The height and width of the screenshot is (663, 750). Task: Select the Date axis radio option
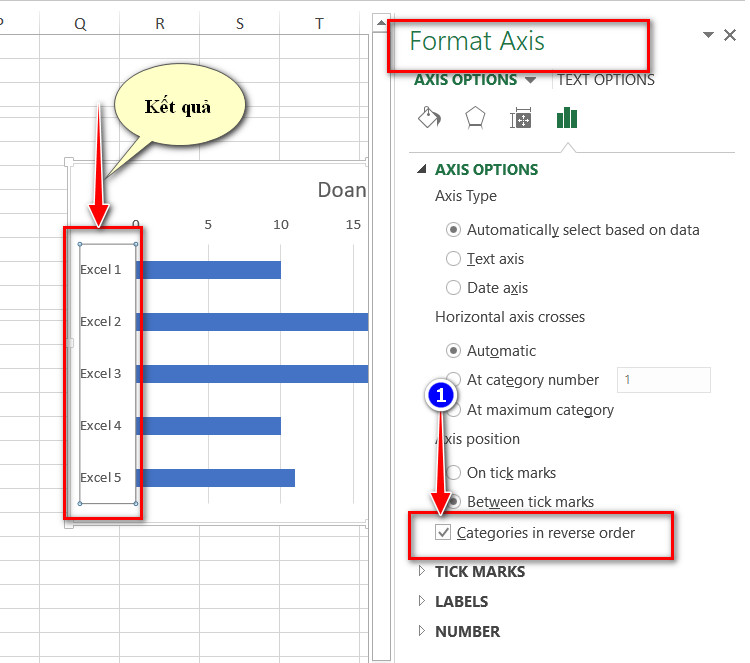pos(453,288)
